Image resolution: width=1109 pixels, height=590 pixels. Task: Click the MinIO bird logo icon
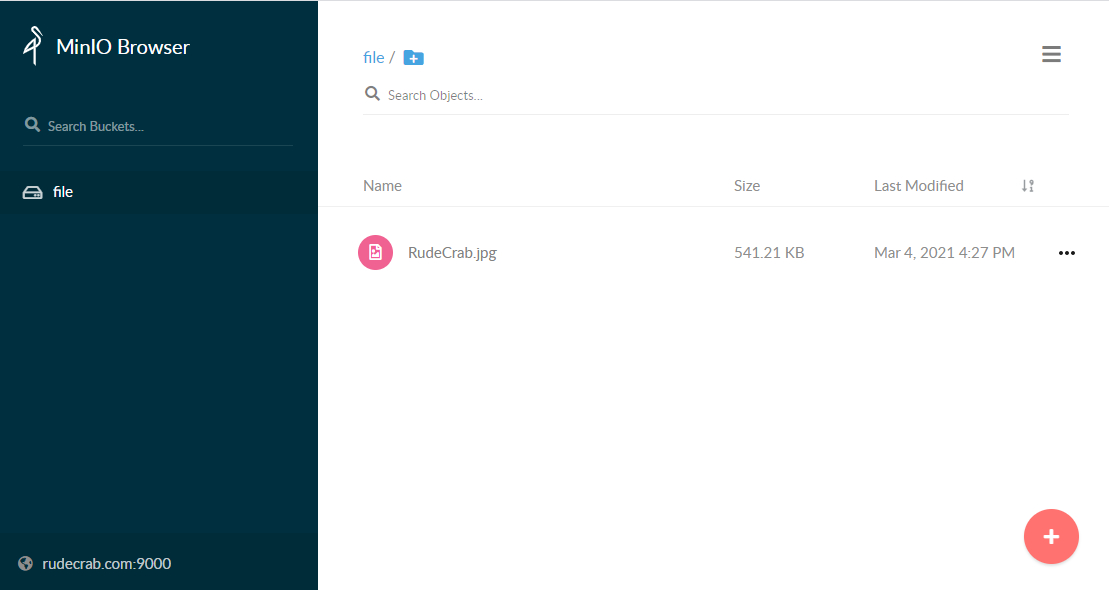click(33, 46)
